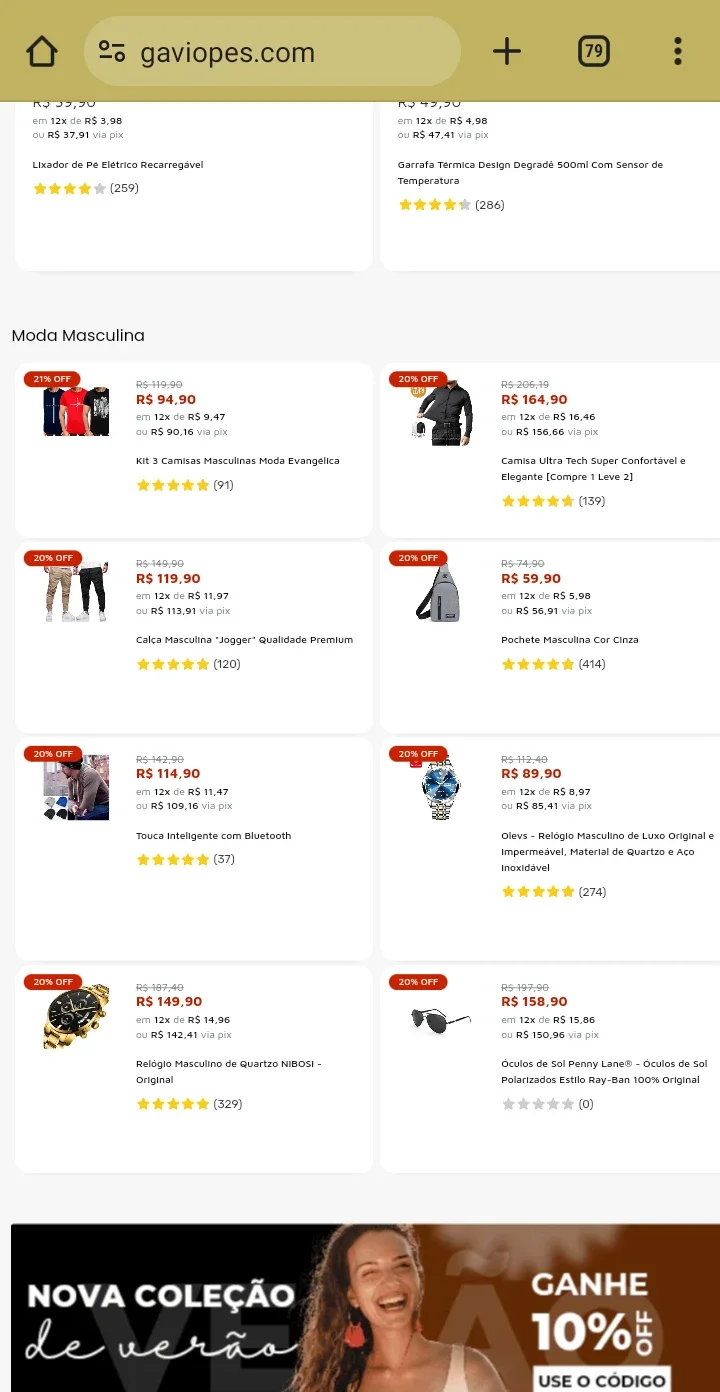Open the black Camisa Ultra Tech image
The height and width of the screenshot is (1392, 720).
(x=441, y=411)
